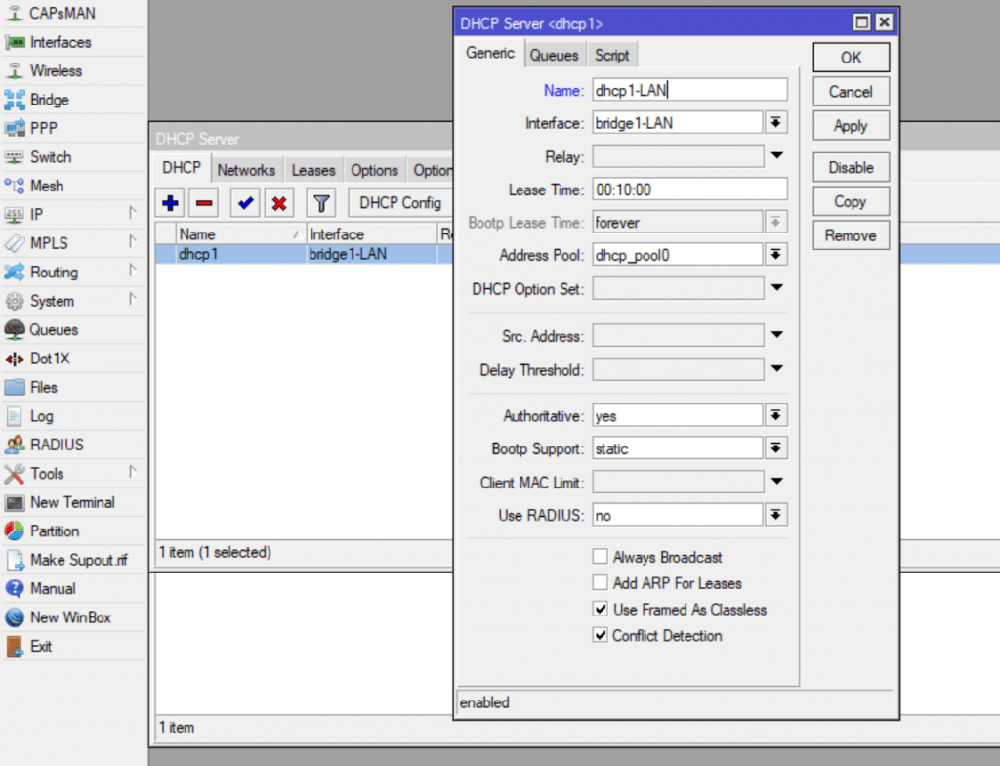This screenshot has height=766, width=1000.
Task: Click into the Lease Time field
Action: 689,189
